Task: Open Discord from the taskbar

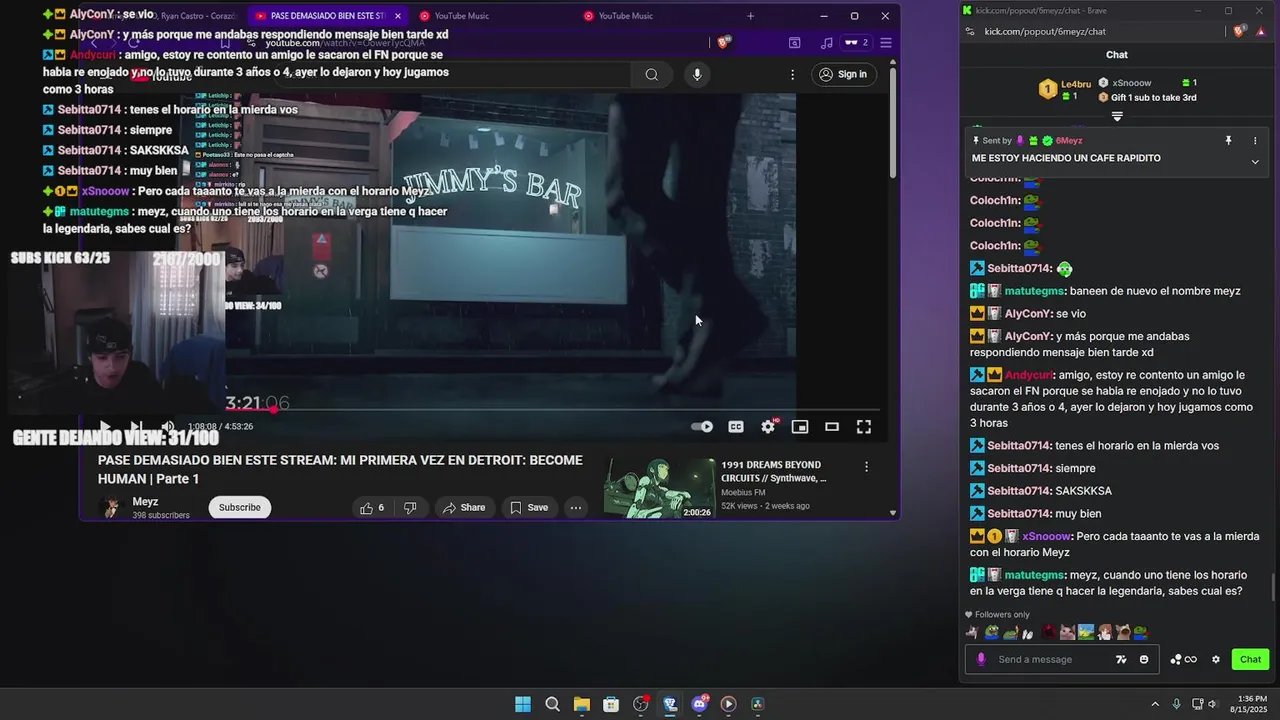Action: [x=699, y=704]
